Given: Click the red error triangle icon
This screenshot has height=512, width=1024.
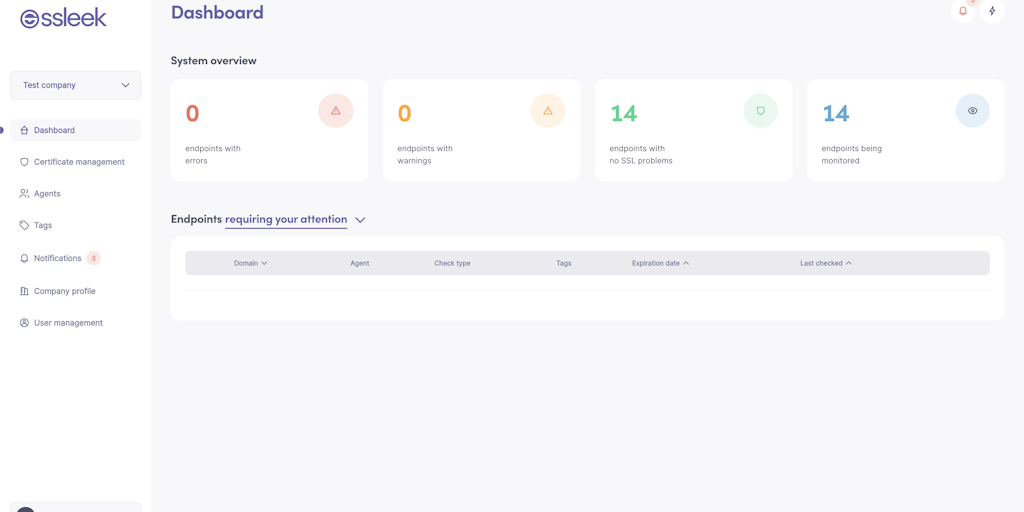Looking at the screenshot, I should (335, 111).
